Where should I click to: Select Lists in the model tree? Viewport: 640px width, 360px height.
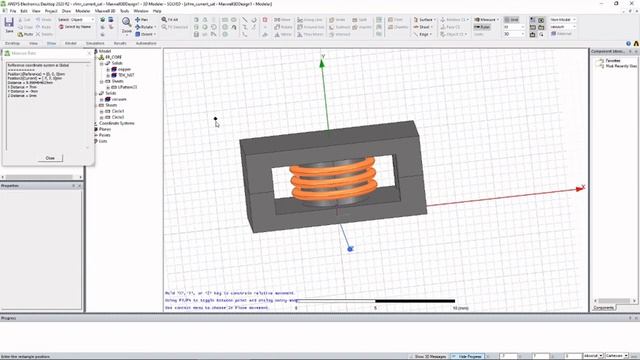103,141
